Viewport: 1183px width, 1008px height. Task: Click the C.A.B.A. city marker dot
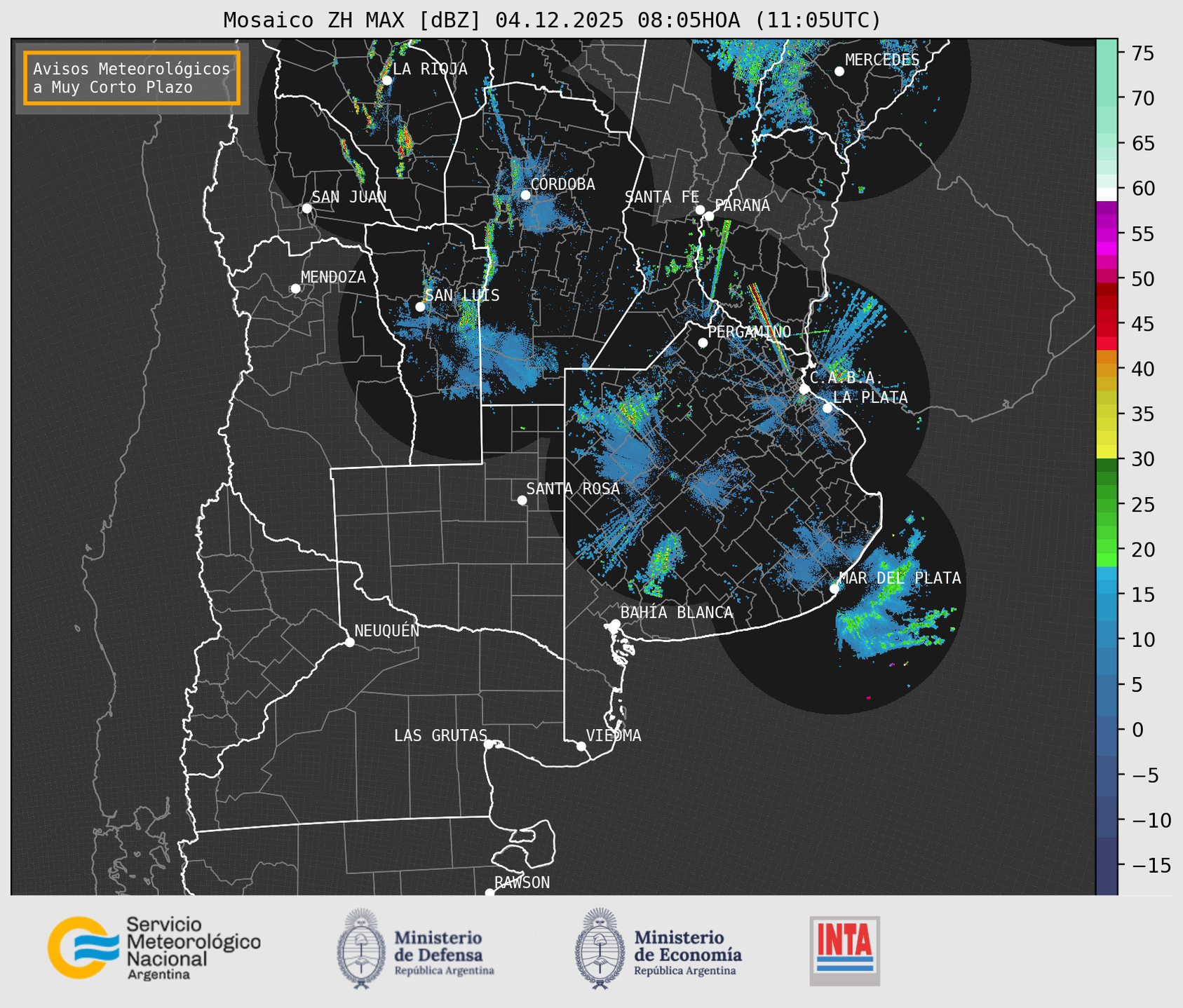pos(804,389)
